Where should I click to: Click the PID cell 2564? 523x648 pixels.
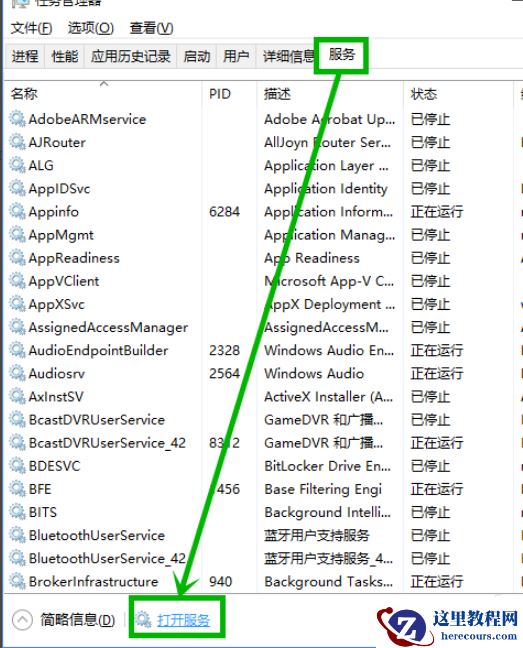click(224, 374)
